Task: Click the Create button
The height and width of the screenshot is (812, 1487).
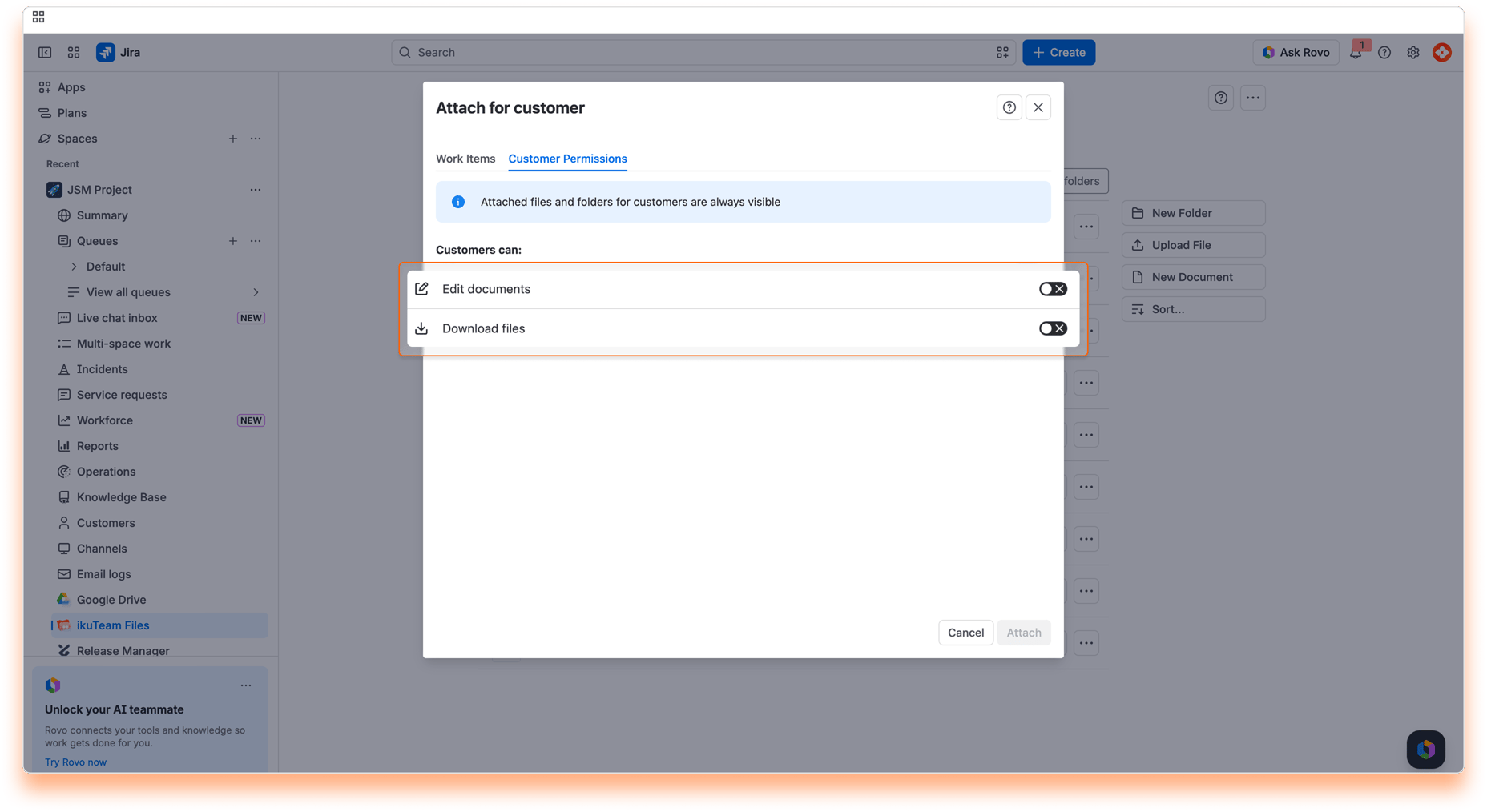Action: [x=1058, y=52]
